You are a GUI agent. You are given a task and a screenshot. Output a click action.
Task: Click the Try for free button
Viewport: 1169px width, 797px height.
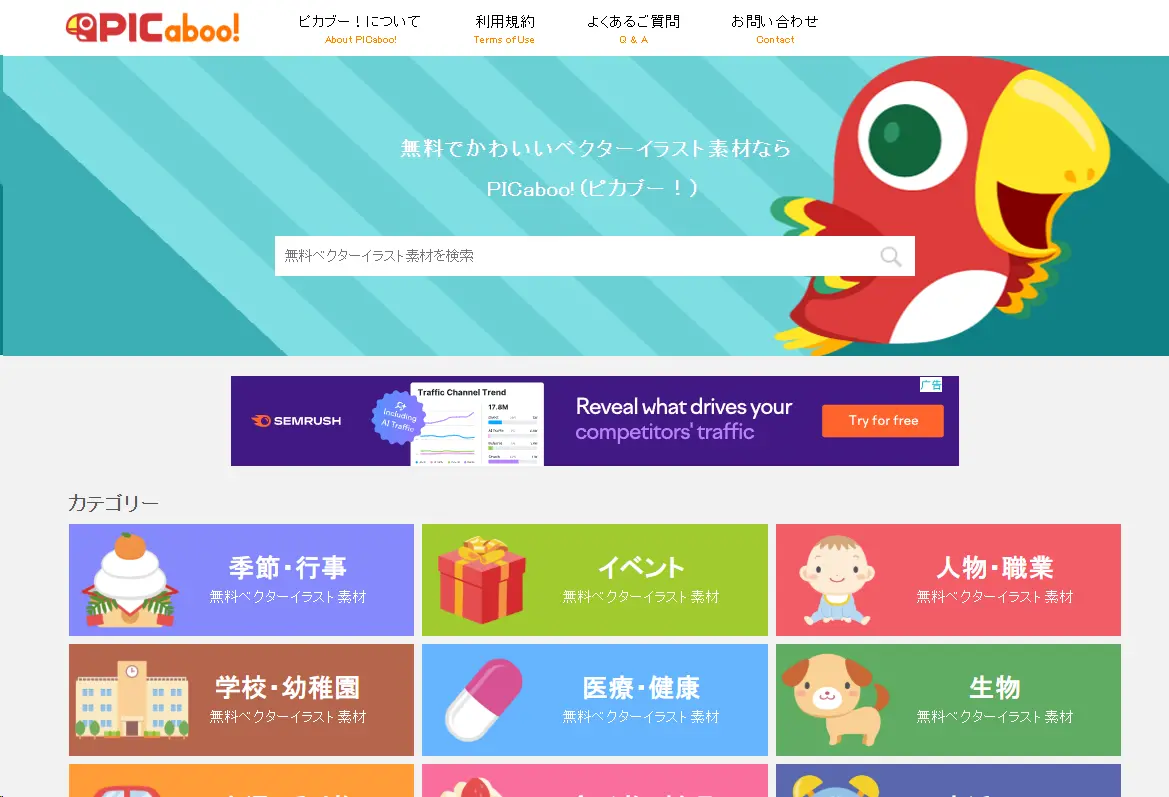point(883,420)
